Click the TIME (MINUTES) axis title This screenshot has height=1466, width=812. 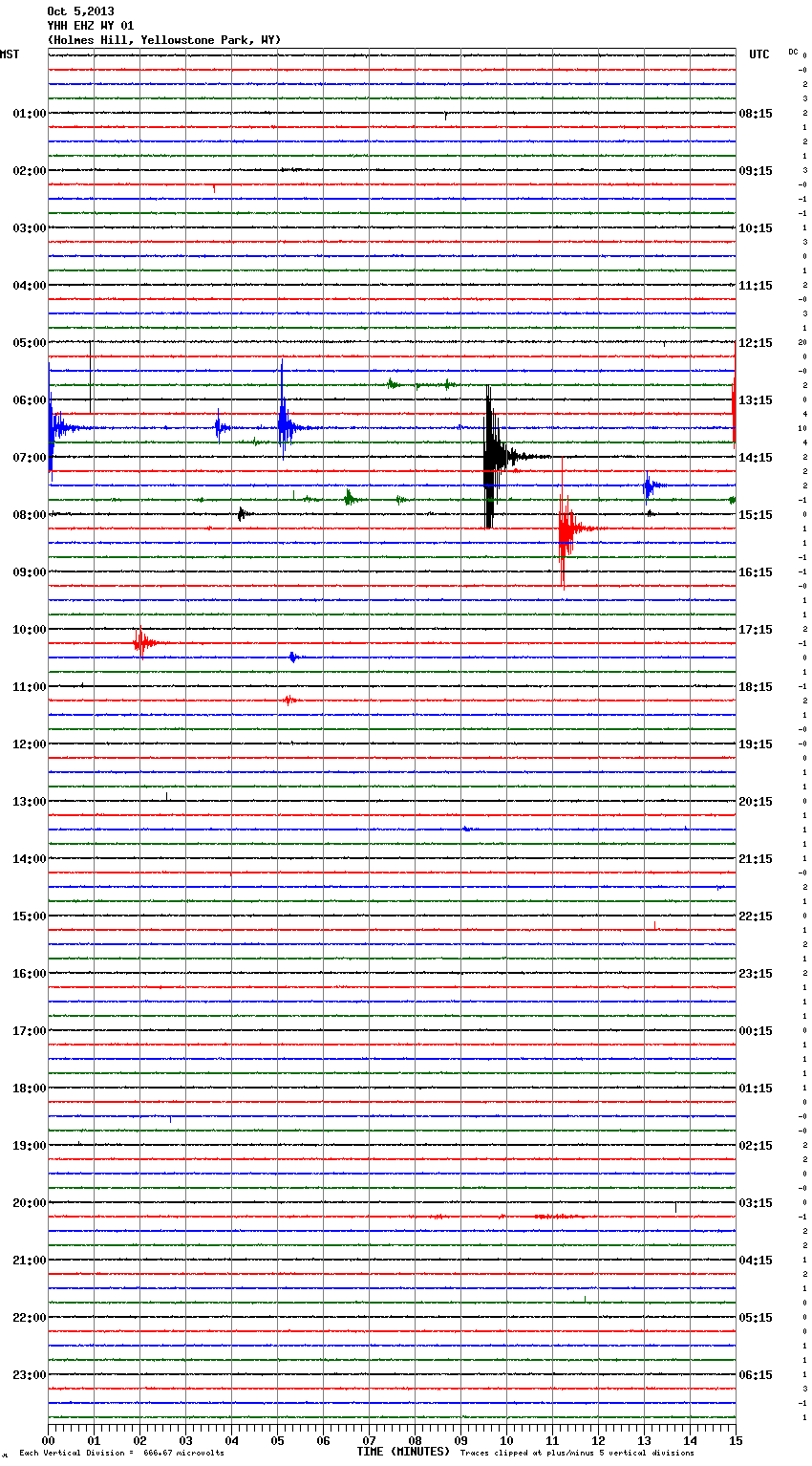tap(403, 1452)
